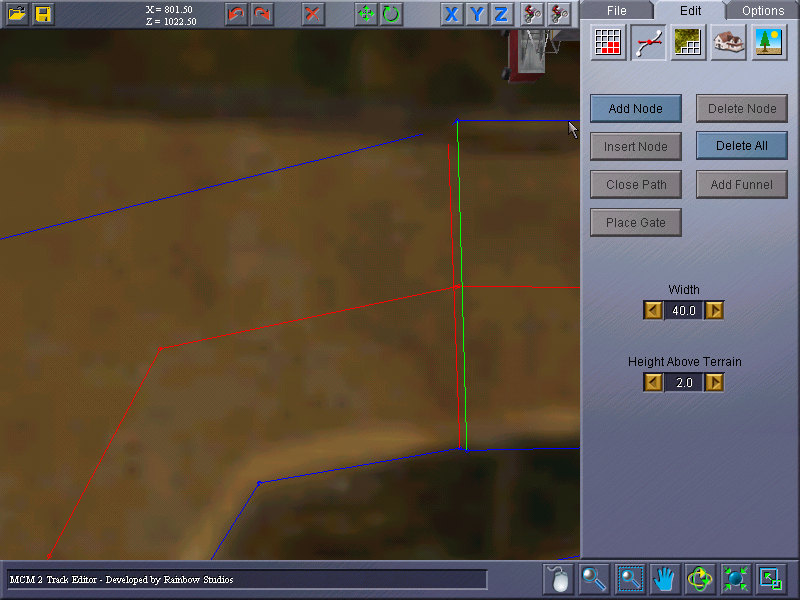This screenshot has height=600, width=800.
Task: Save track using the floppy disk icon
Action: click(x=44, y=14)
